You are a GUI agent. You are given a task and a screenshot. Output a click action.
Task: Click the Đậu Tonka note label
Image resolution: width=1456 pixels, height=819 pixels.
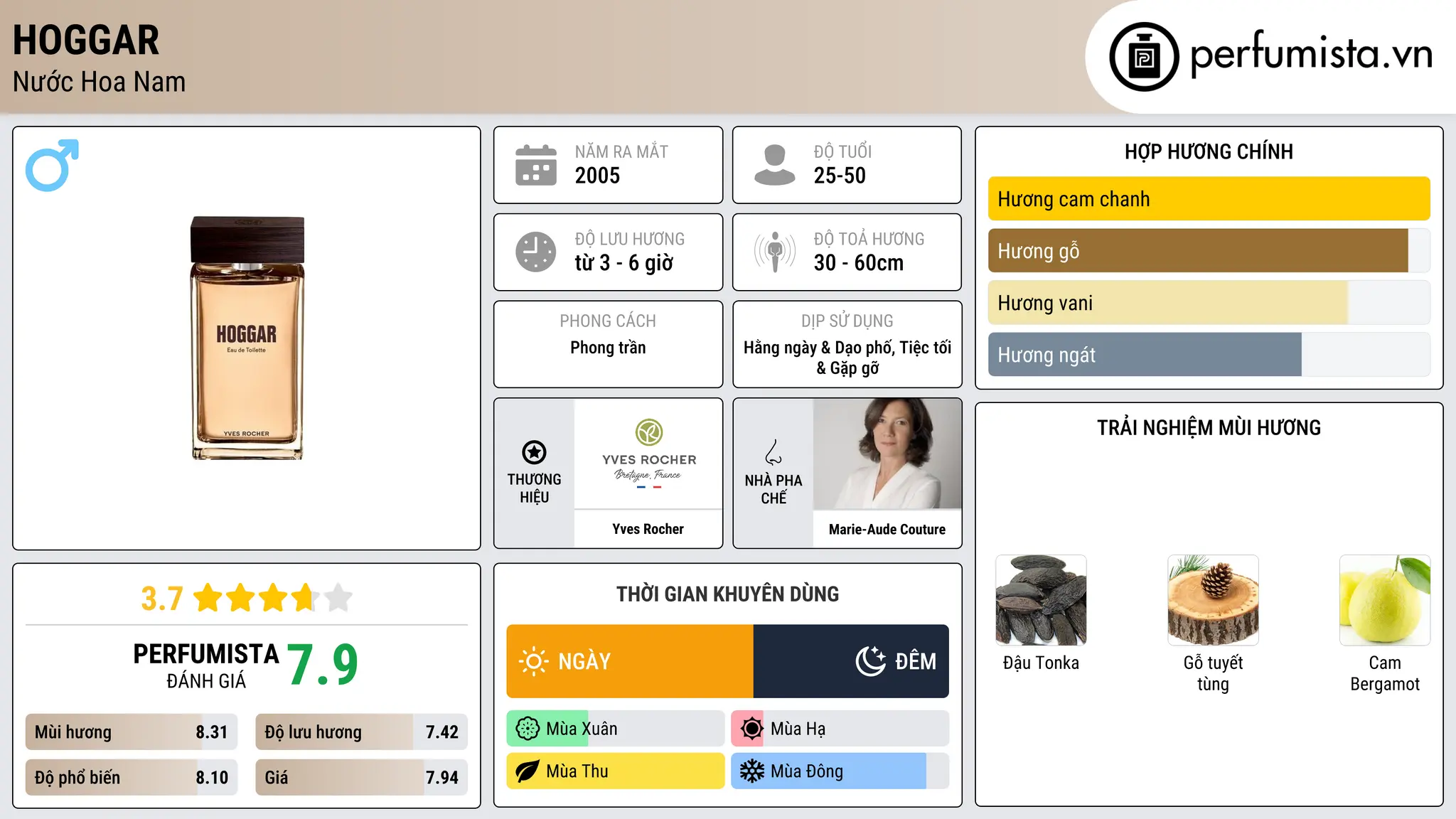coord(1041,663)
